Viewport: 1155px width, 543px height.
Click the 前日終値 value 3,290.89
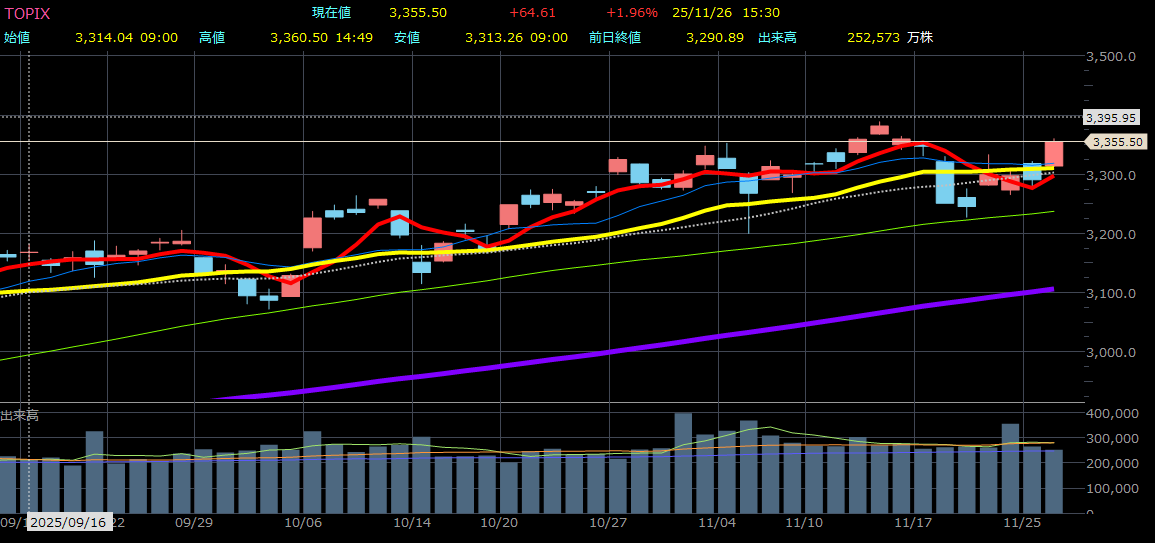tap(715, 37)
